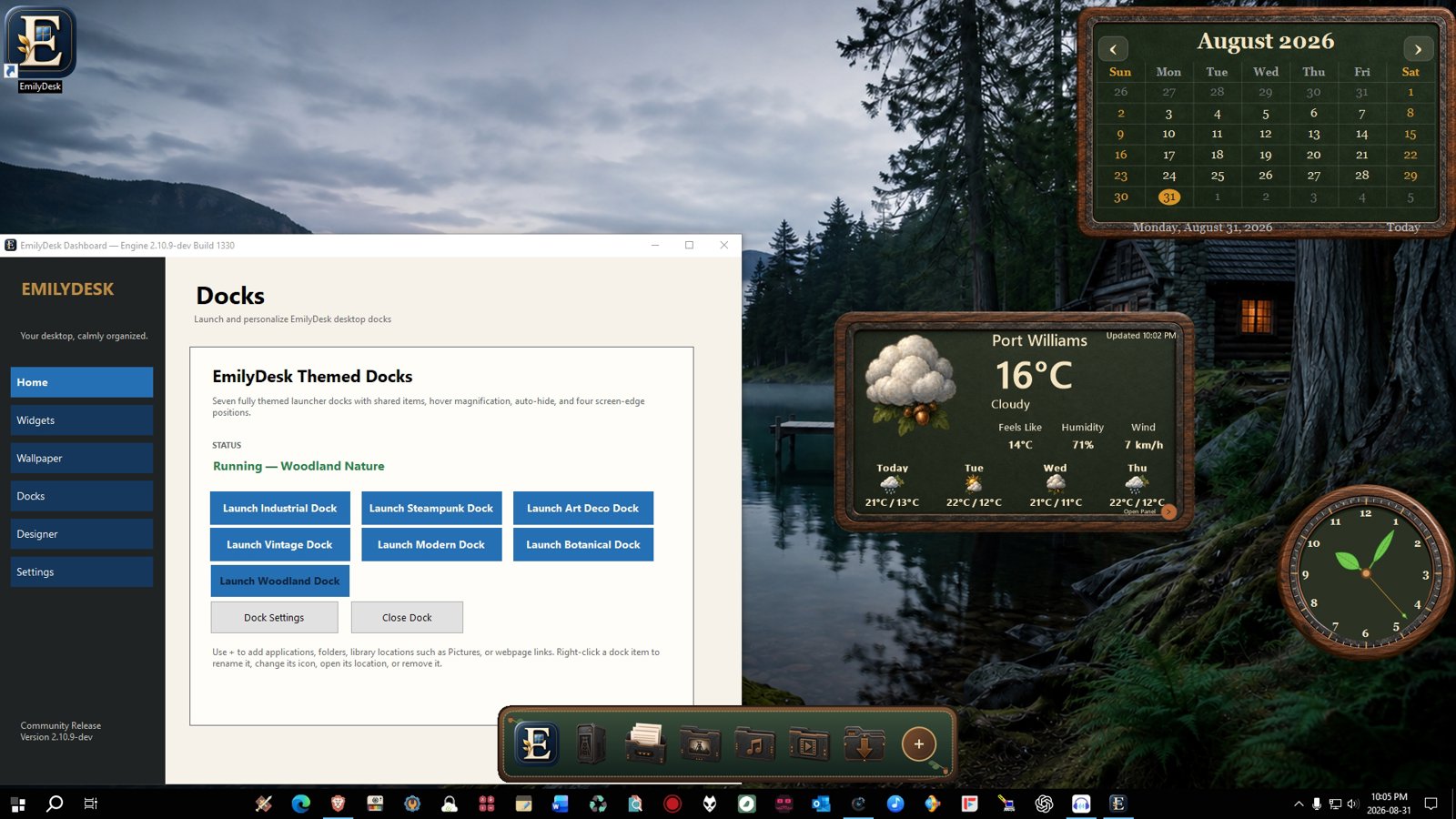Open the Documents tray icon in dock
1456x819 pixels.
pyautogui.click(x=645, y=744)
